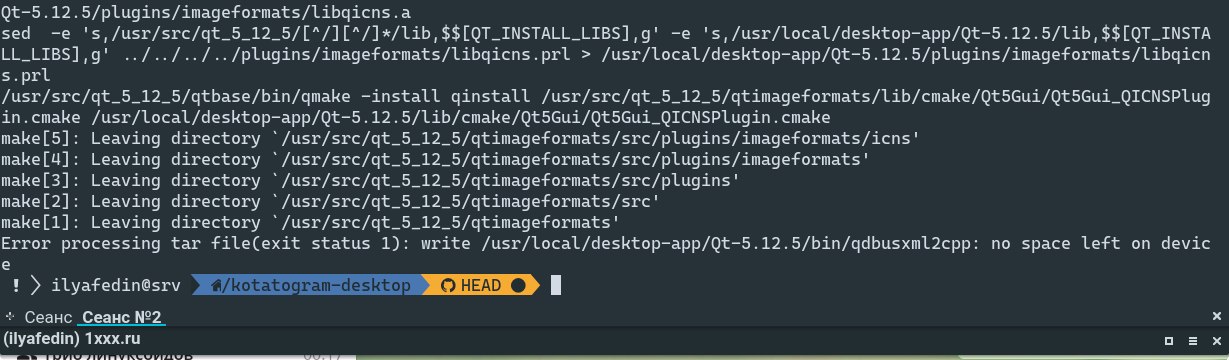Click the 'make[2]: Leaving directory' line
The width and height of the screenshot is (1229, 360).
331,201
